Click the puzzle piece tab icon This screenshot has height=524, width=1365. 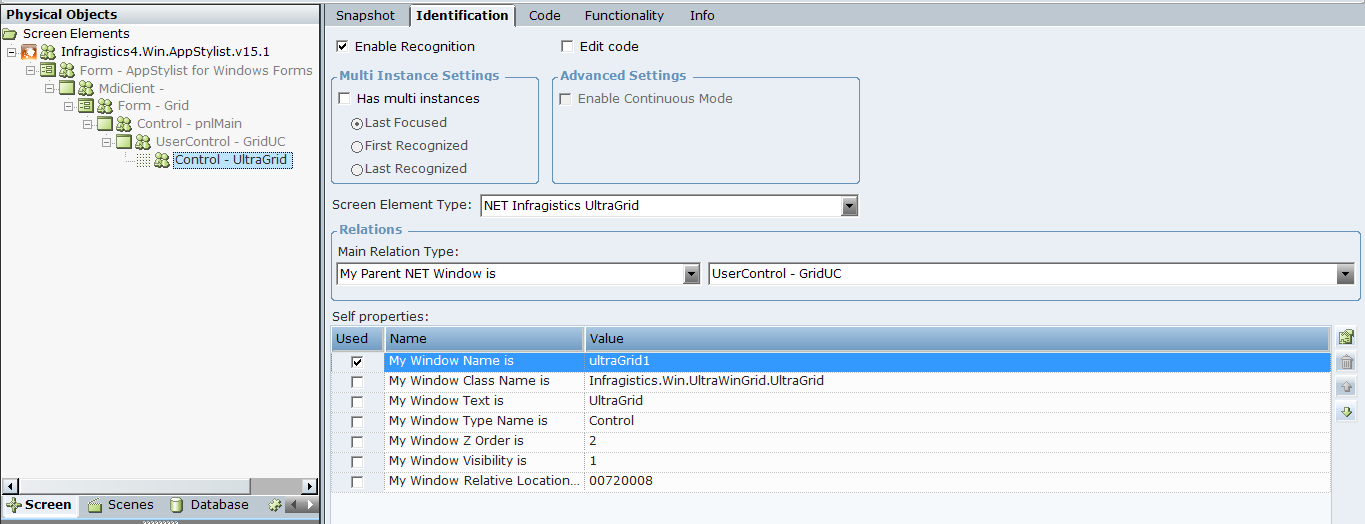pyautogui.click(x=275, y=505)
